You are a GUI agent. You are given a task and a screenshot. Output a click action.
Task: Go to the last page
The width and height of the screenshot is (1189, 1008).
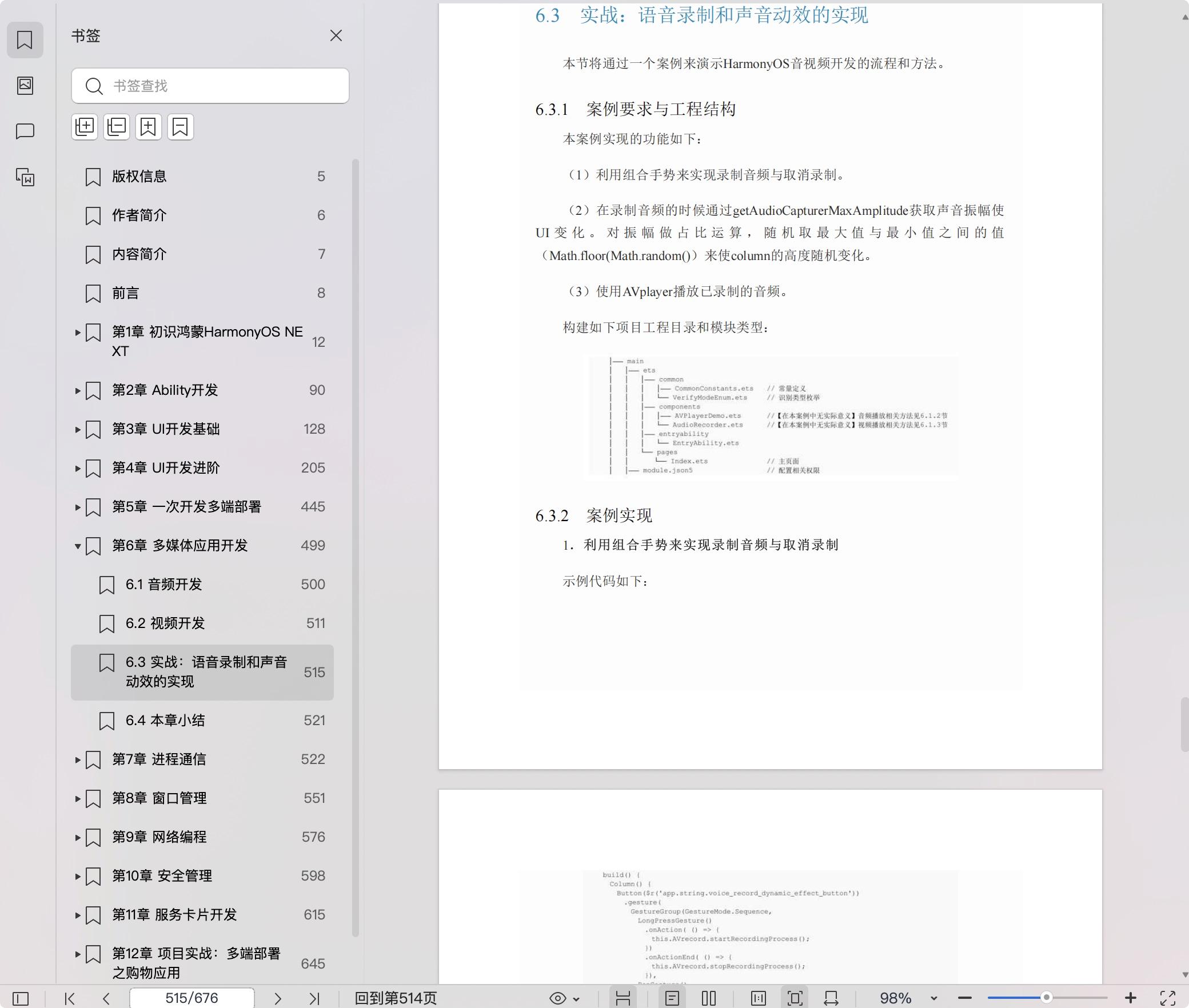(314, 998)
